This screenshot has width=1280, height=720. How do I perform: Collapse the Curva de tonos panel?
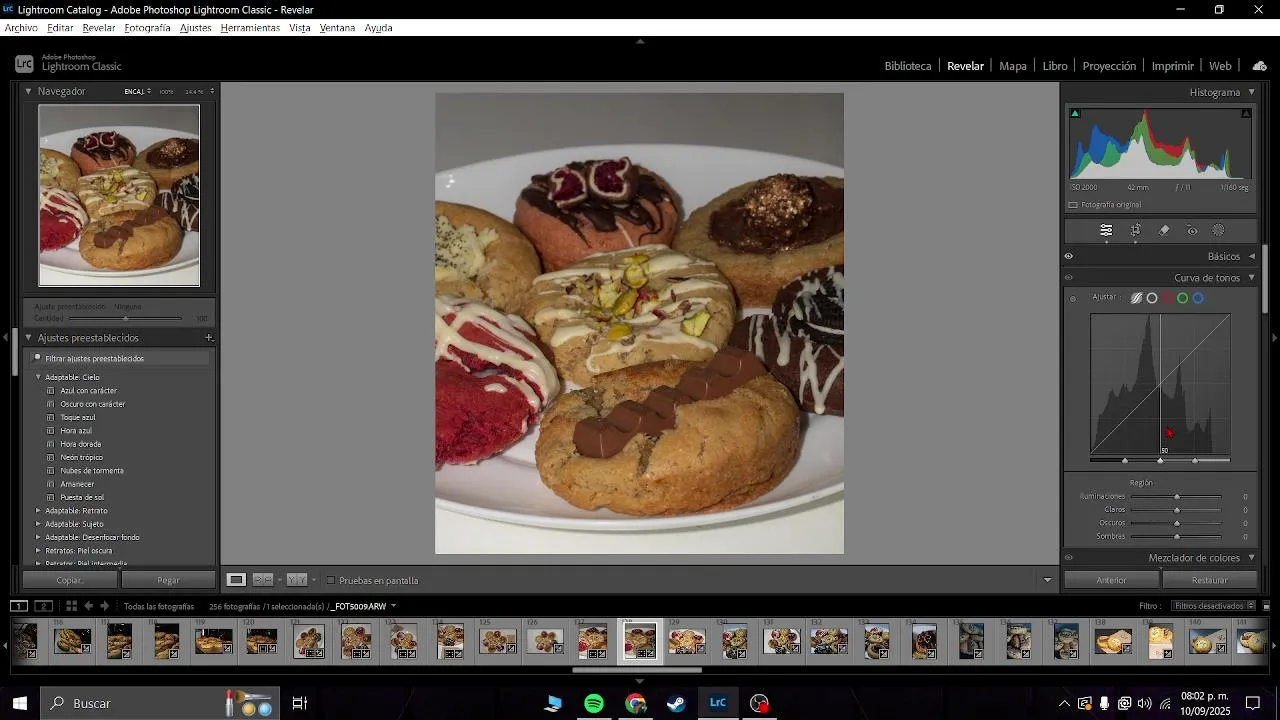tap(1251, 278)
